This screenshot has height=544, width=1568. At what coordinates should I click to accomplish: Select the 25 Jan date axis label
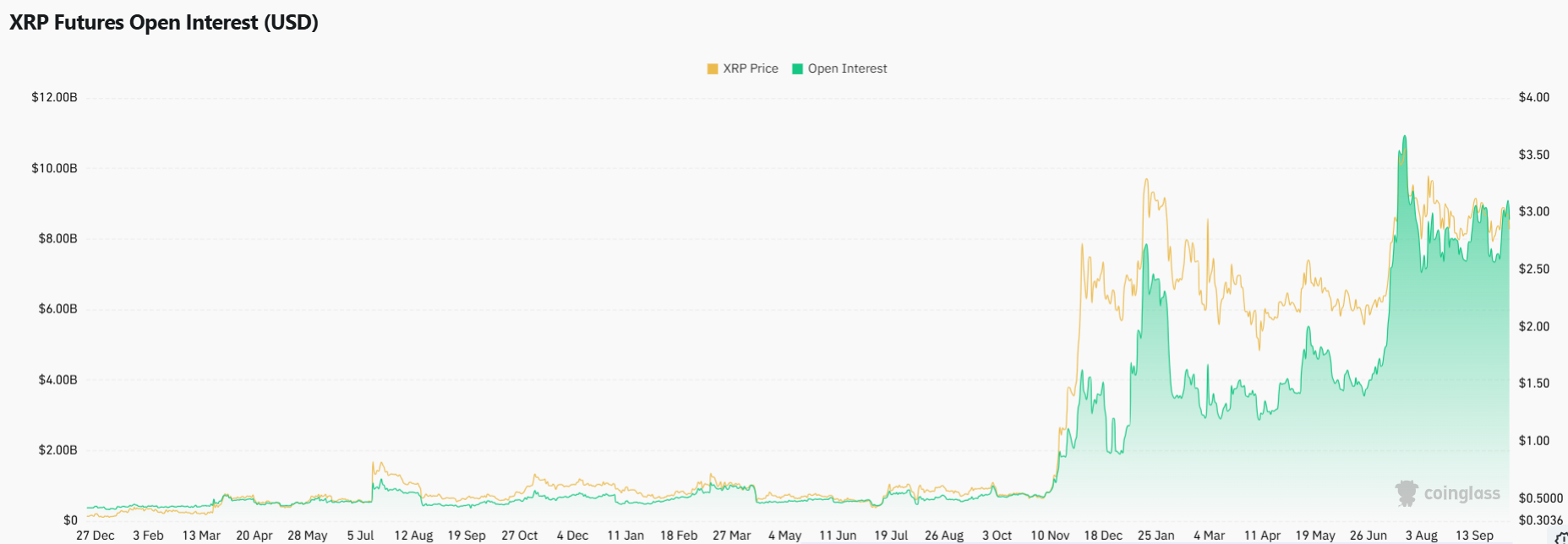point(1156,536)
